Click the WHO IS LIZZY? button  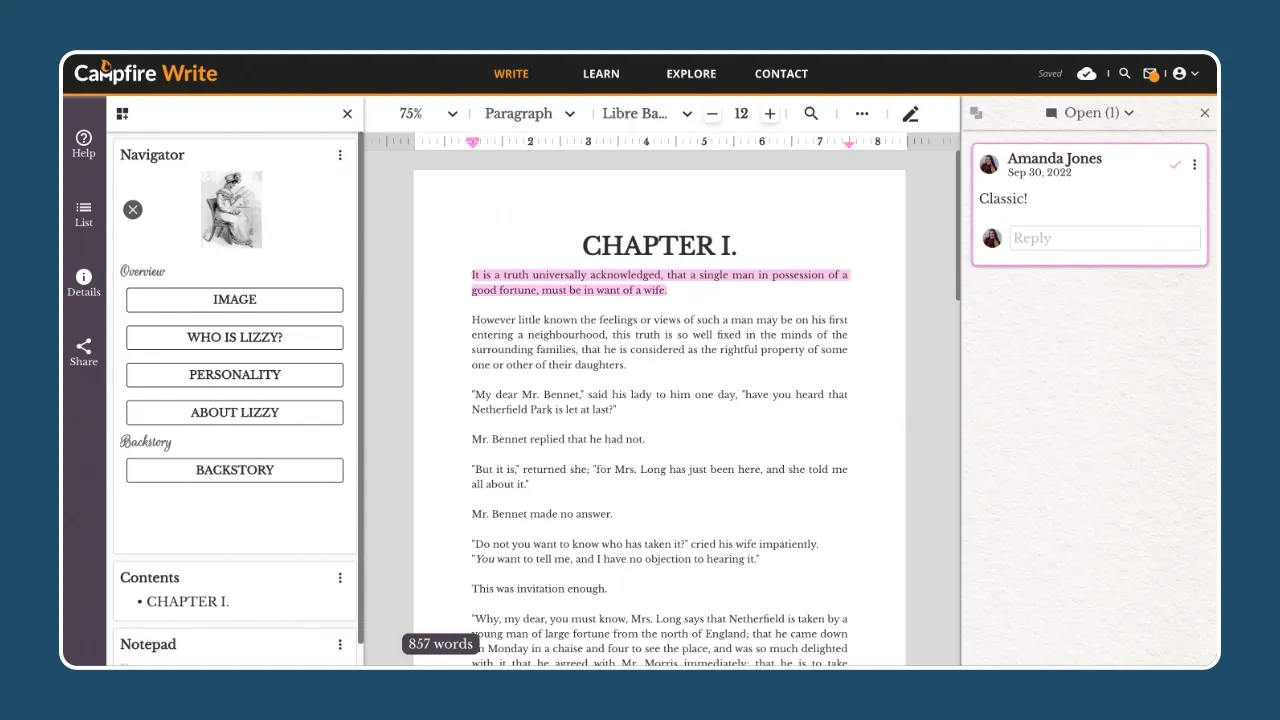(234, 337)
